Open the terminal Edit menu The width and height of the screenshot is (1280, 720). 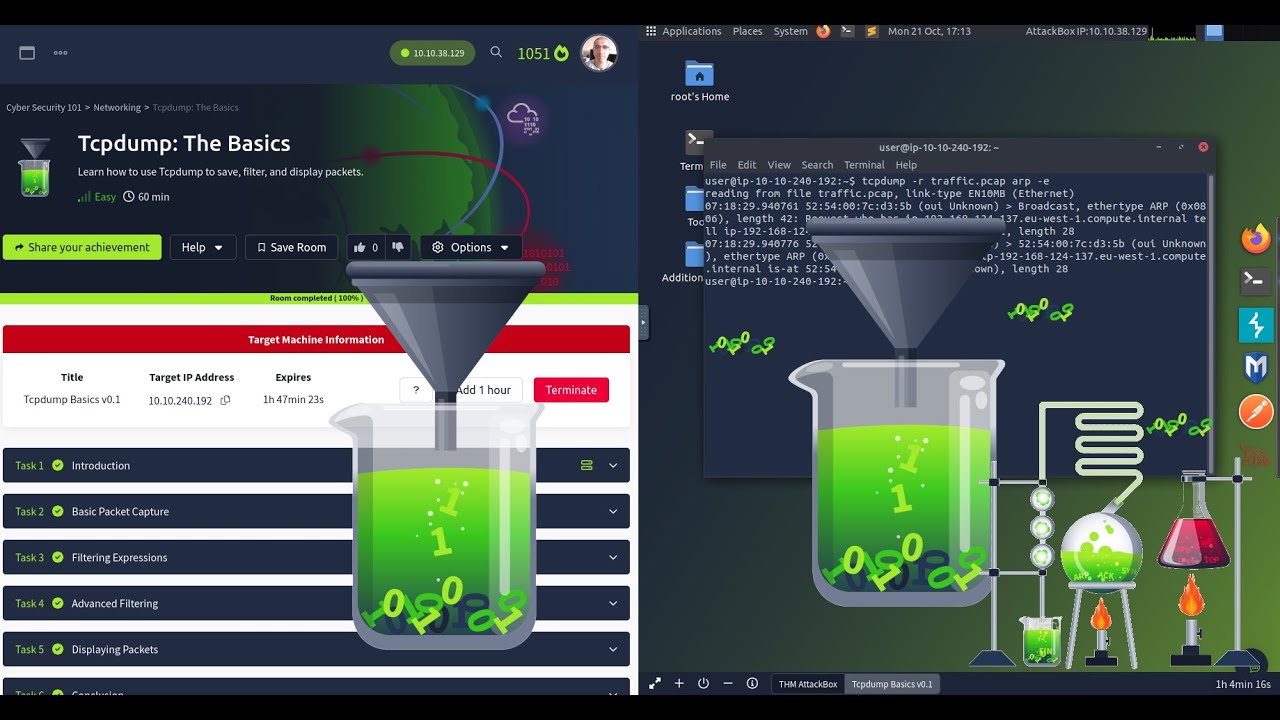[x=747, y=165]
